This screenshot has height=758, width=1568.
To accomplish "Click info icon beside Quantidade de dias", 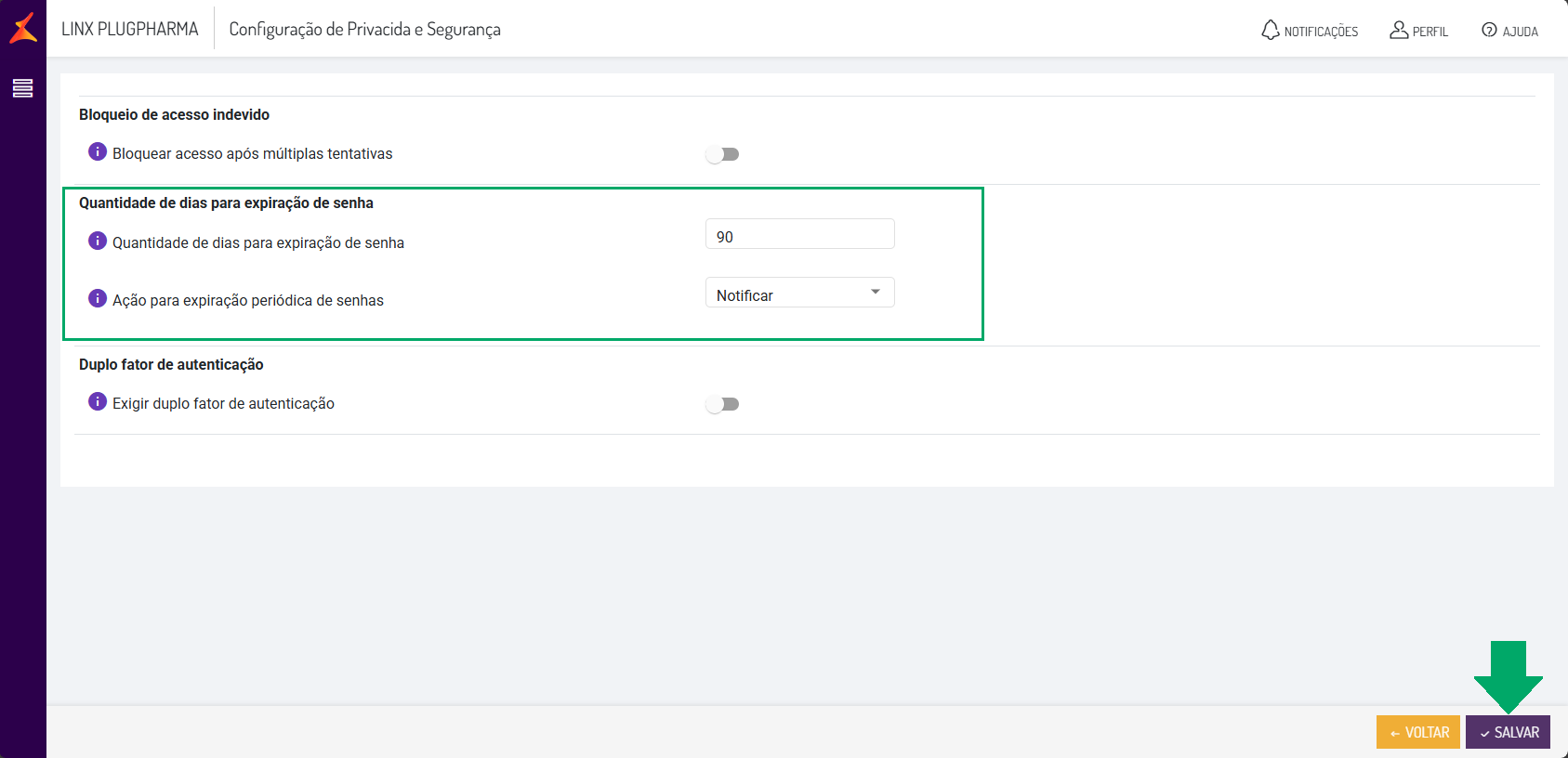I will point(98,241).
